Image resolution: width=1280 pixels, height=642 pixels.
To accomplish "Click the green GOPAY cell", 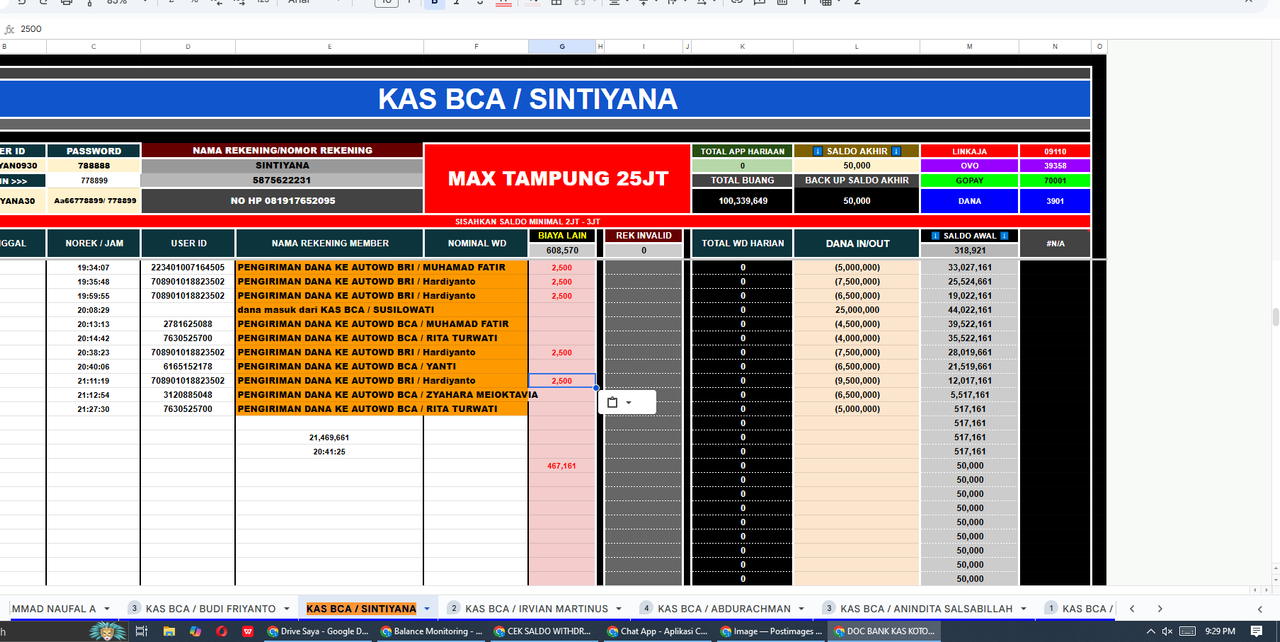I will coord(969,181).
